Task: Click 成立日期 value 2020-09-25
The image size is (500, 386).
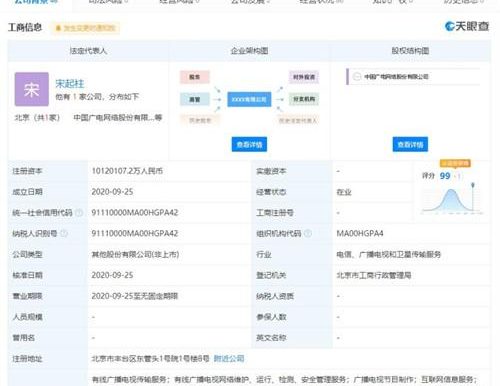Action: [x=112, y=192]
